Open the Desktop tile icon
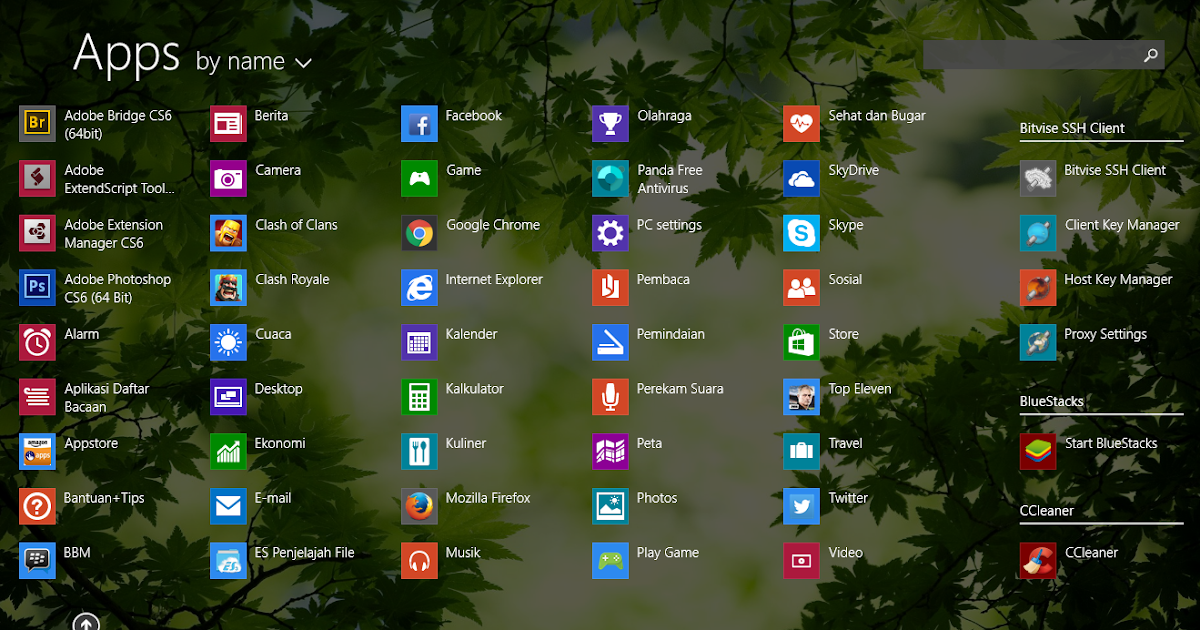This screenshot has height=630, width=1200. (x=228, y=397)
